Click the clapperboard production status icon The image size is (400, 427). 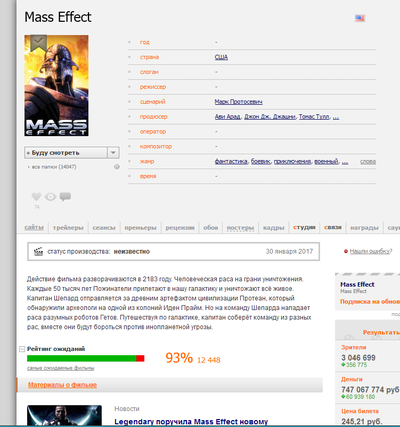39,252
